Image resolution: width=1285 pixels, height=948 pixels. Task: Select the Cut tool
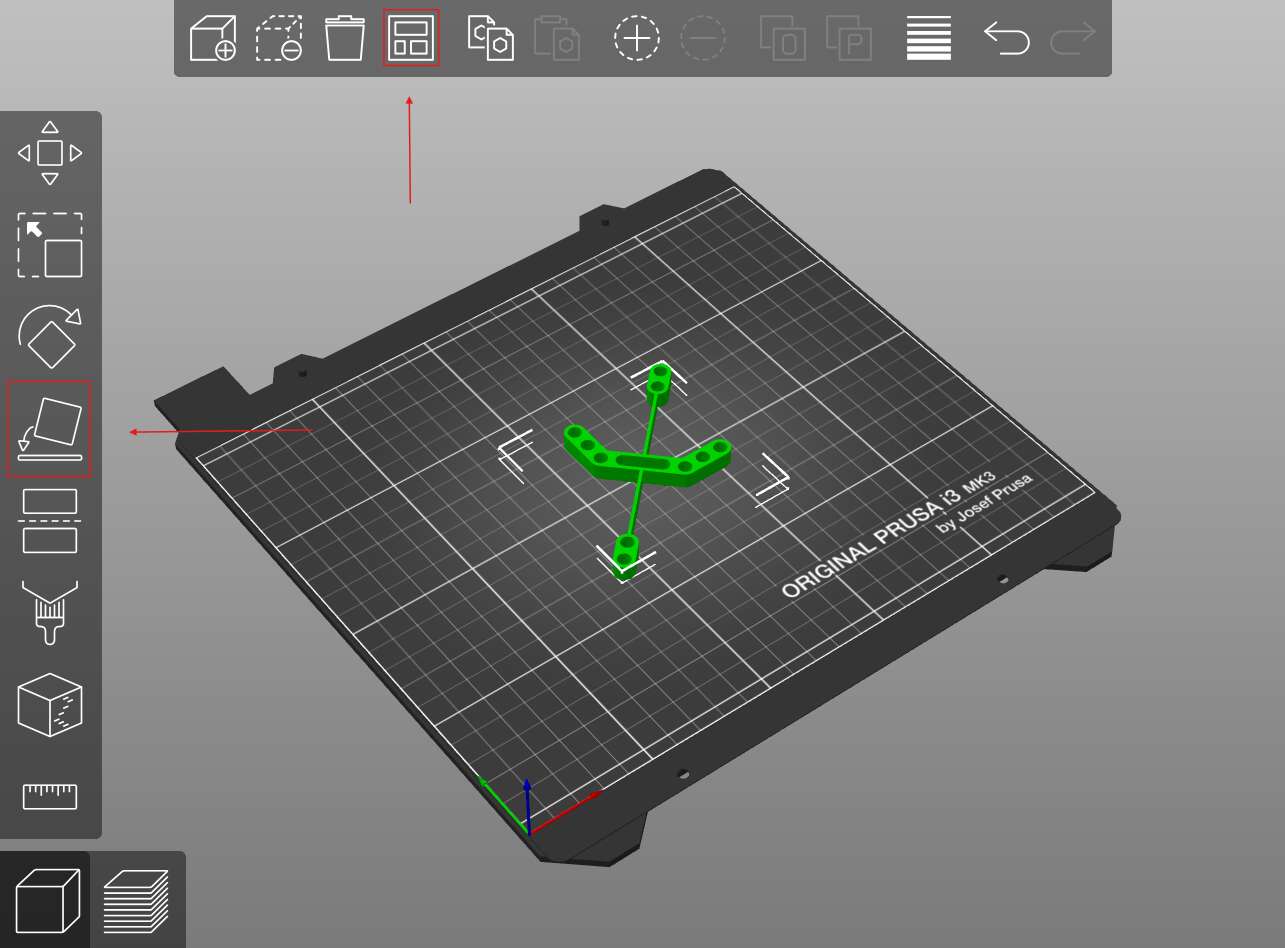tap(50, 521)
